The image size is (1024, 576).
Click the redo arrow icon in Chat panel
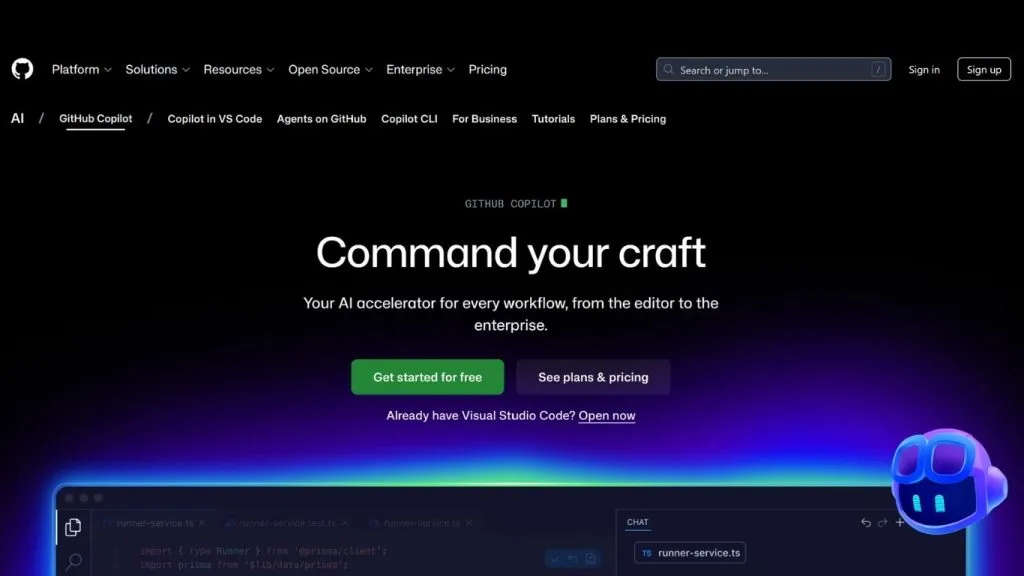[x=882, y=522]
